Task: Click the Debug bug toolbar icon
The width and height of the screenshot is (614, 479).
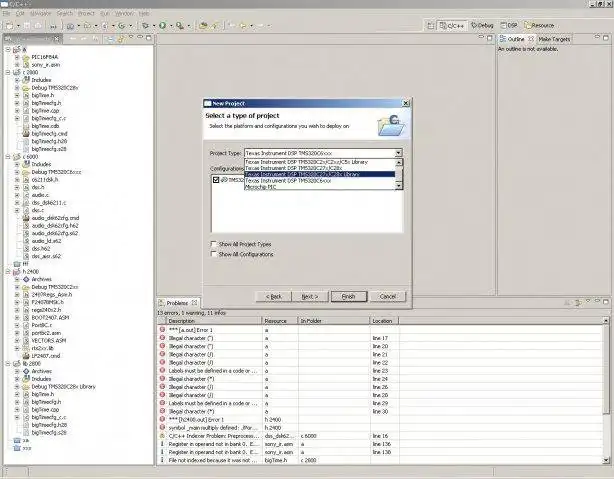Action: pos(145,26)
